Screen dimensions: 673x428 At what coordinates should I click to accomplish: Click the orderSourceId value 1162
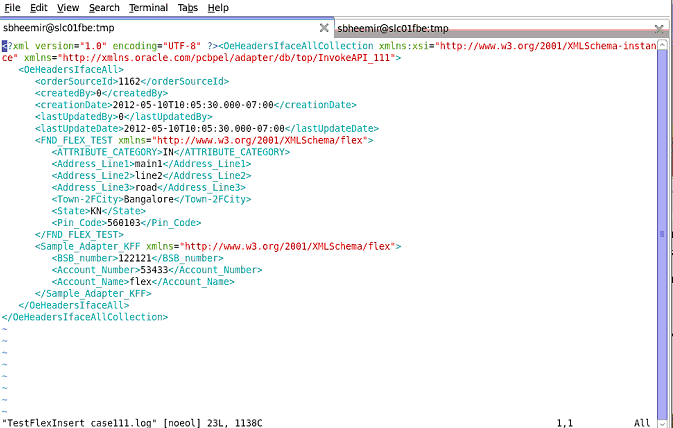[x=129, y=81]
